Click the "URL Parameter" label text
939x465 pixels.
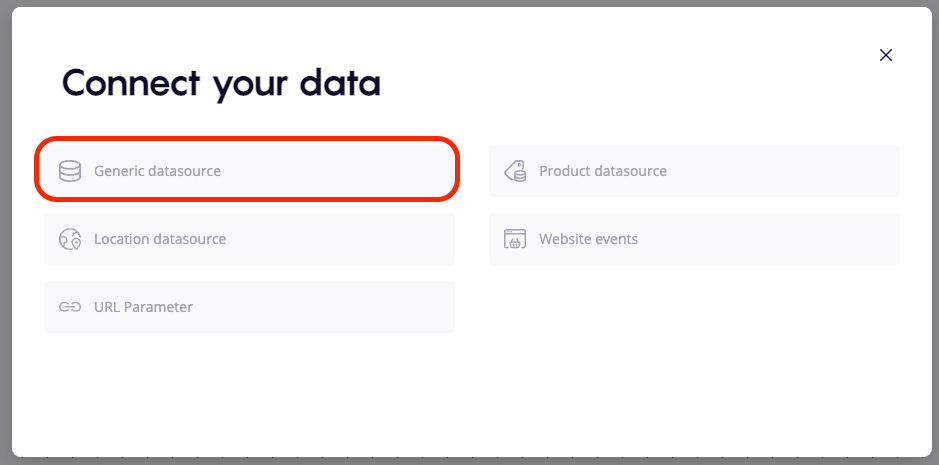pos(143,307)
